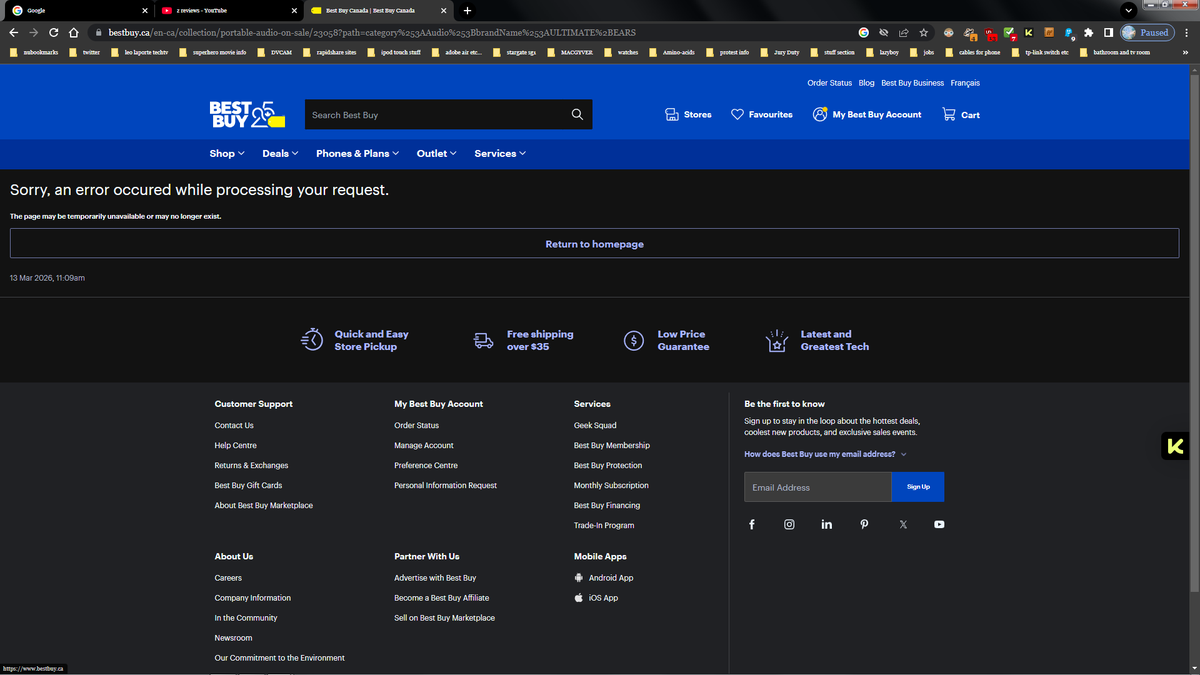Viewport: 1200px width, 675px height.
Task: Click the uBlock Origin extension icon
Action: (990, 34)
